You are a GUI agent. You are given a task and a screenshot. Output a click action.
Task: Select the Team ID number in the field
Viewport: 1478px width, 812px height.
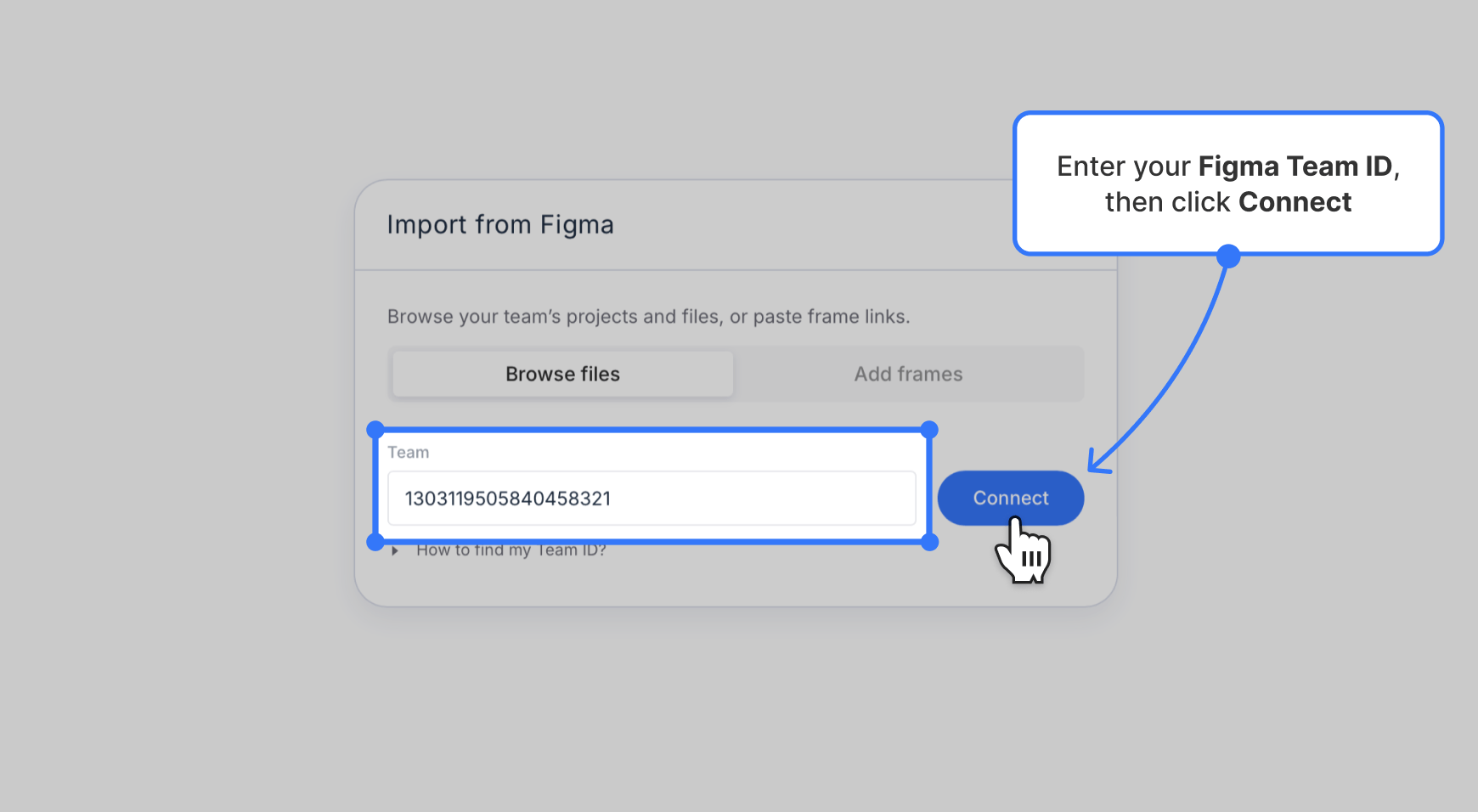(508, 498)
